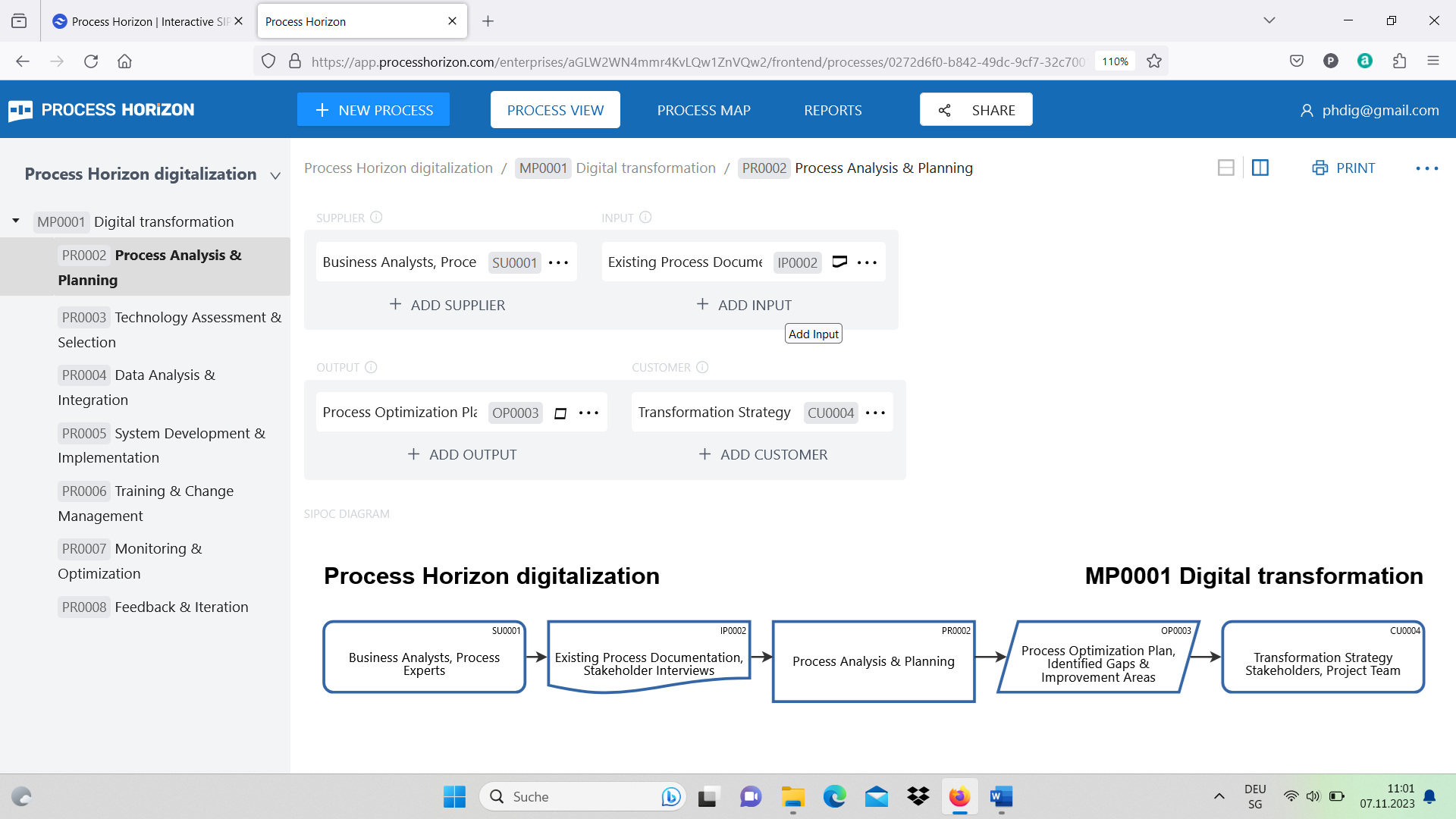Open Pocket save icon in toolbar
1456x819 pixels.
pos(1297,61)
